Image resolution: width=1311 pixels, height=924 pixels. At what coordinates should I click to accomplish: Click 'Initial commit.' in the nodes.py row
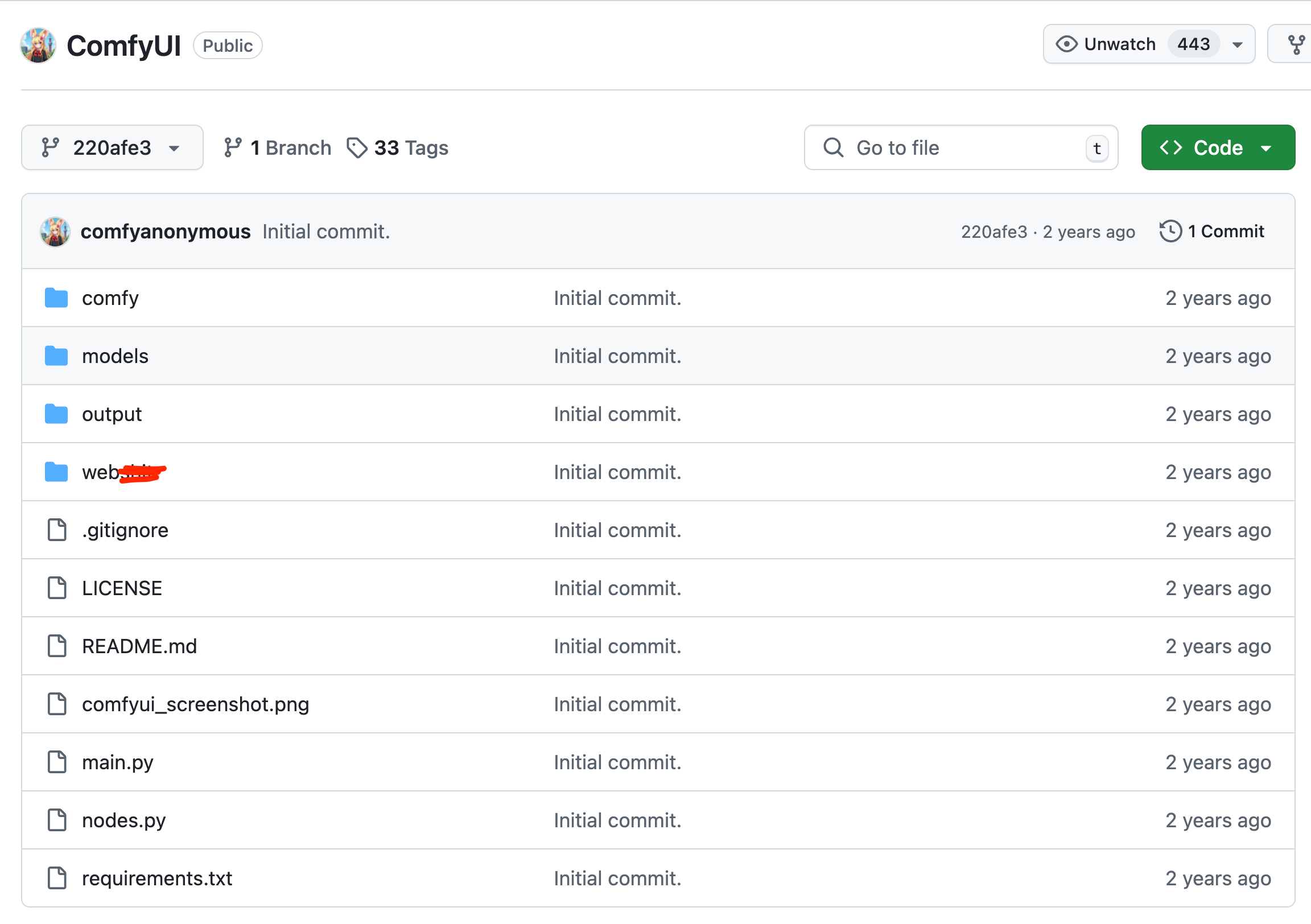(x=617, y=820)
